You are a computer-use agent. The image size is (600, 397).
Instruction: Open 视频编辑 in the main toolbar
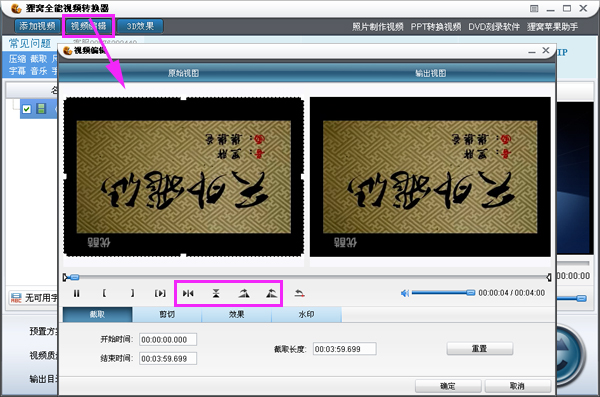coord(88,26)
